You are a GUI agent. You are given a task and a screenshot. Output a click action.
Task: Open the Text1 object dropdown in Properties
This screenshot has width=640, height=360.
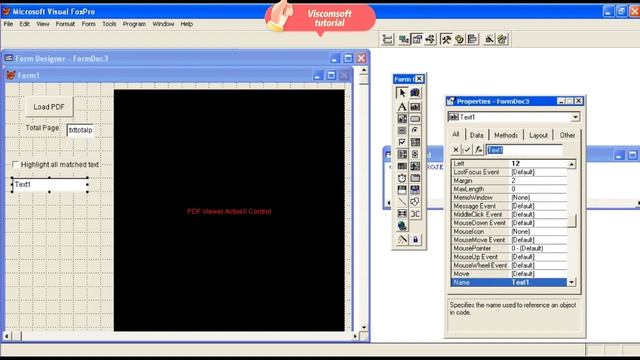(x=575, y=117)
